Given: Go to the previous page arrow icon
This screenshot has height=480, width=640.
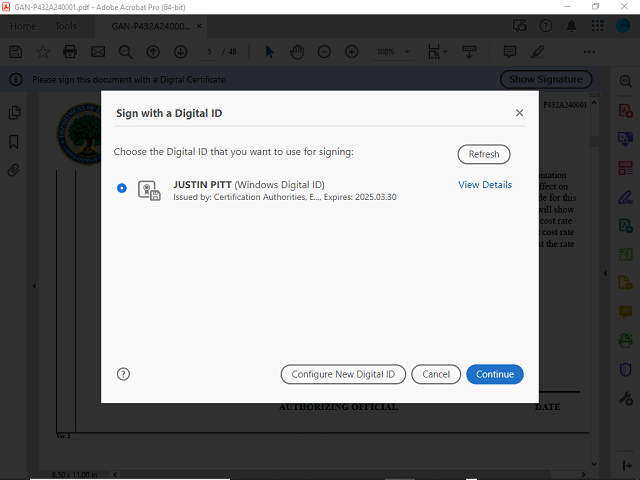Looking at the screenshot, I should (153, 52).
